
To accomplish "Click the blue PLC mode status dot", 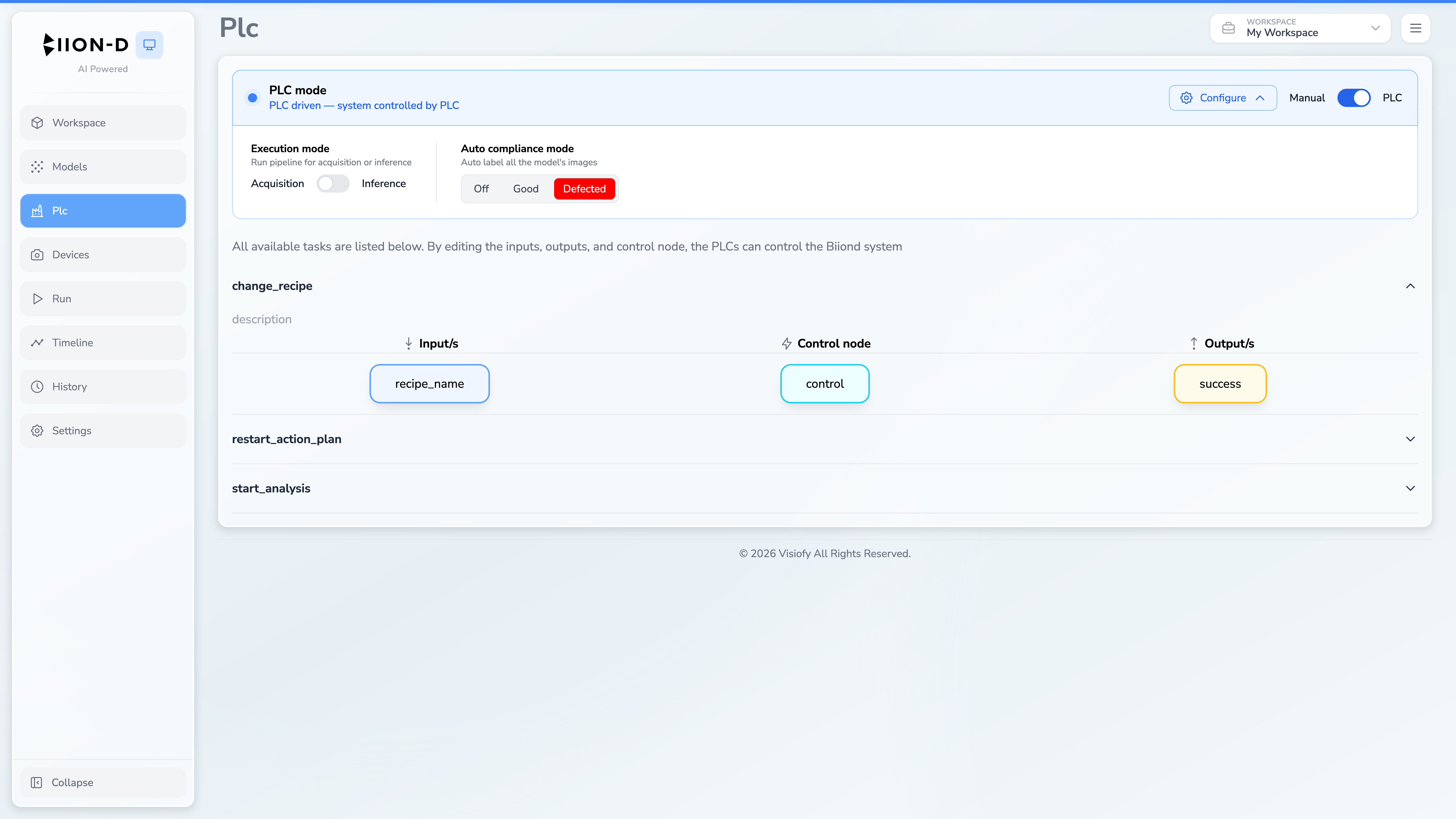I will pyautogui.click(x=253, y=98).
